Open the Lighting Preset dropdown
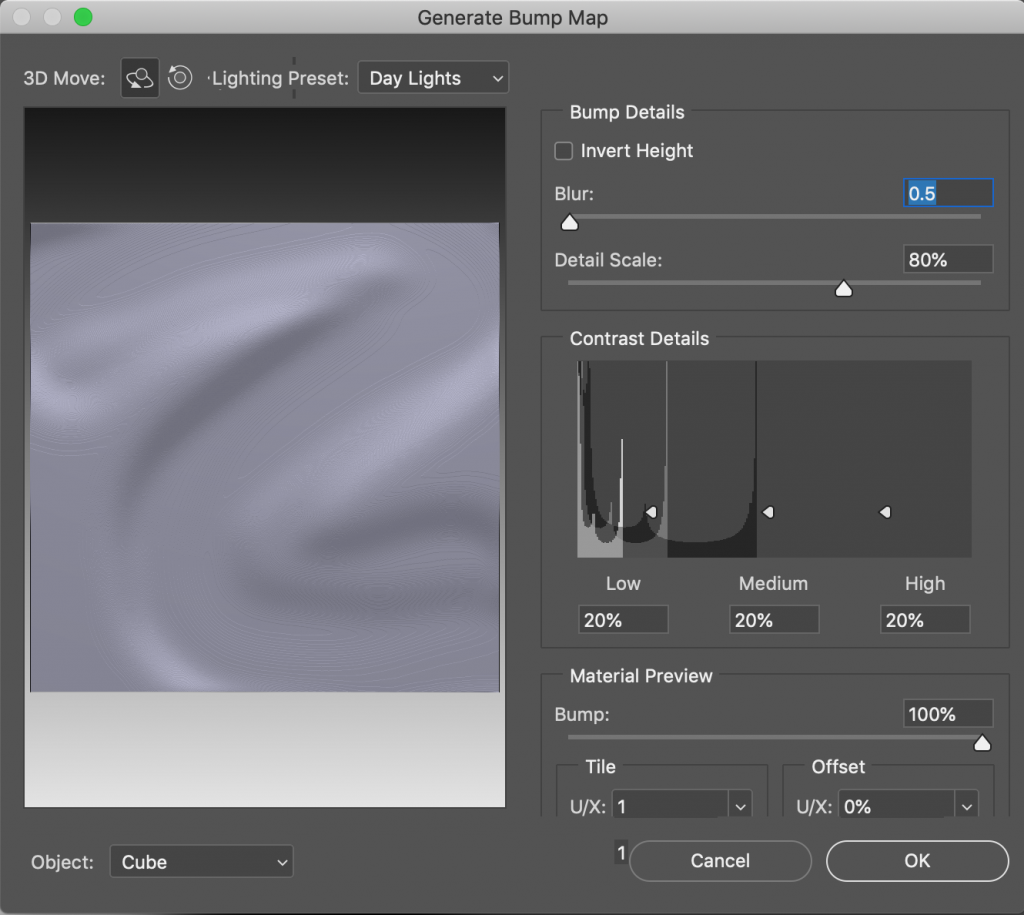 point(432,77)
